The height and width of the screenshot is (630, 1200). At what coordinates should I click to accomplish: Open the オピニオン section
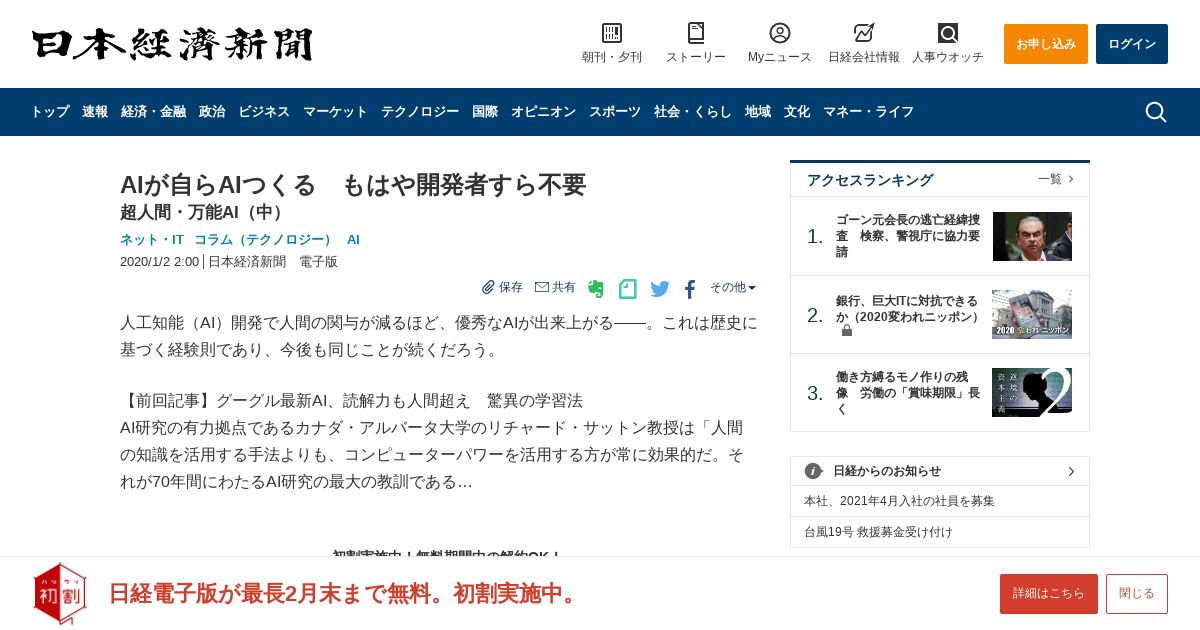pyautogui.click(x=543, y=112)
